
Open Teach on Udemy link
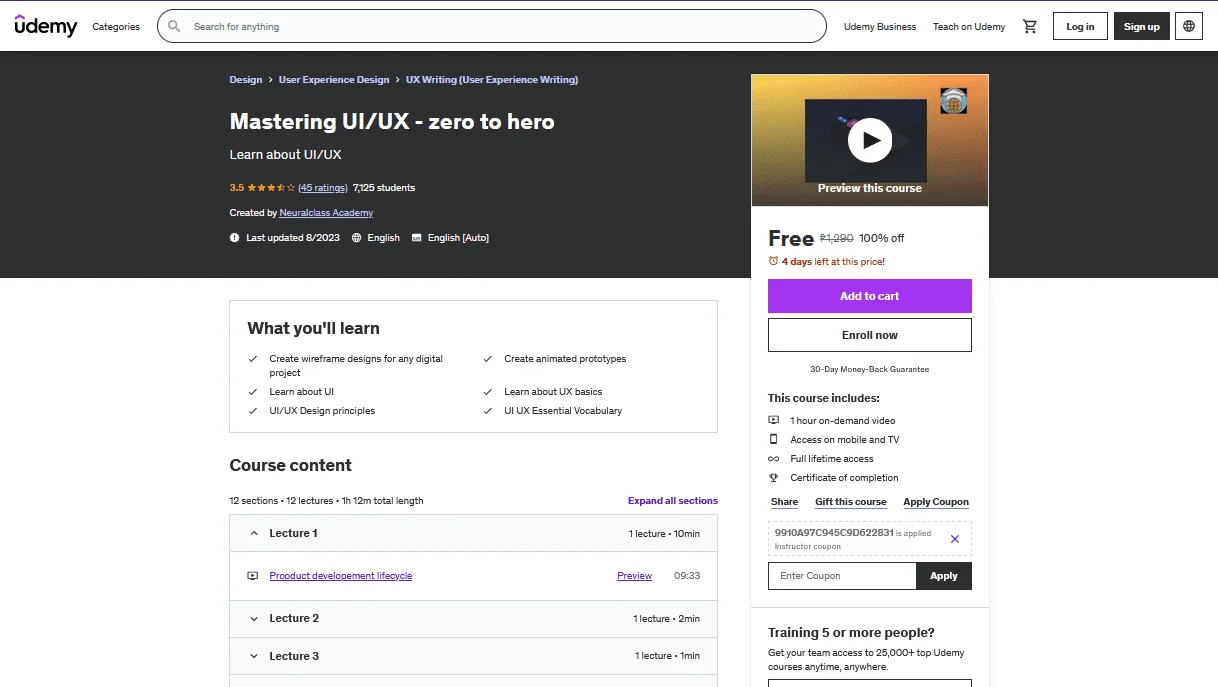click(969, 27)
